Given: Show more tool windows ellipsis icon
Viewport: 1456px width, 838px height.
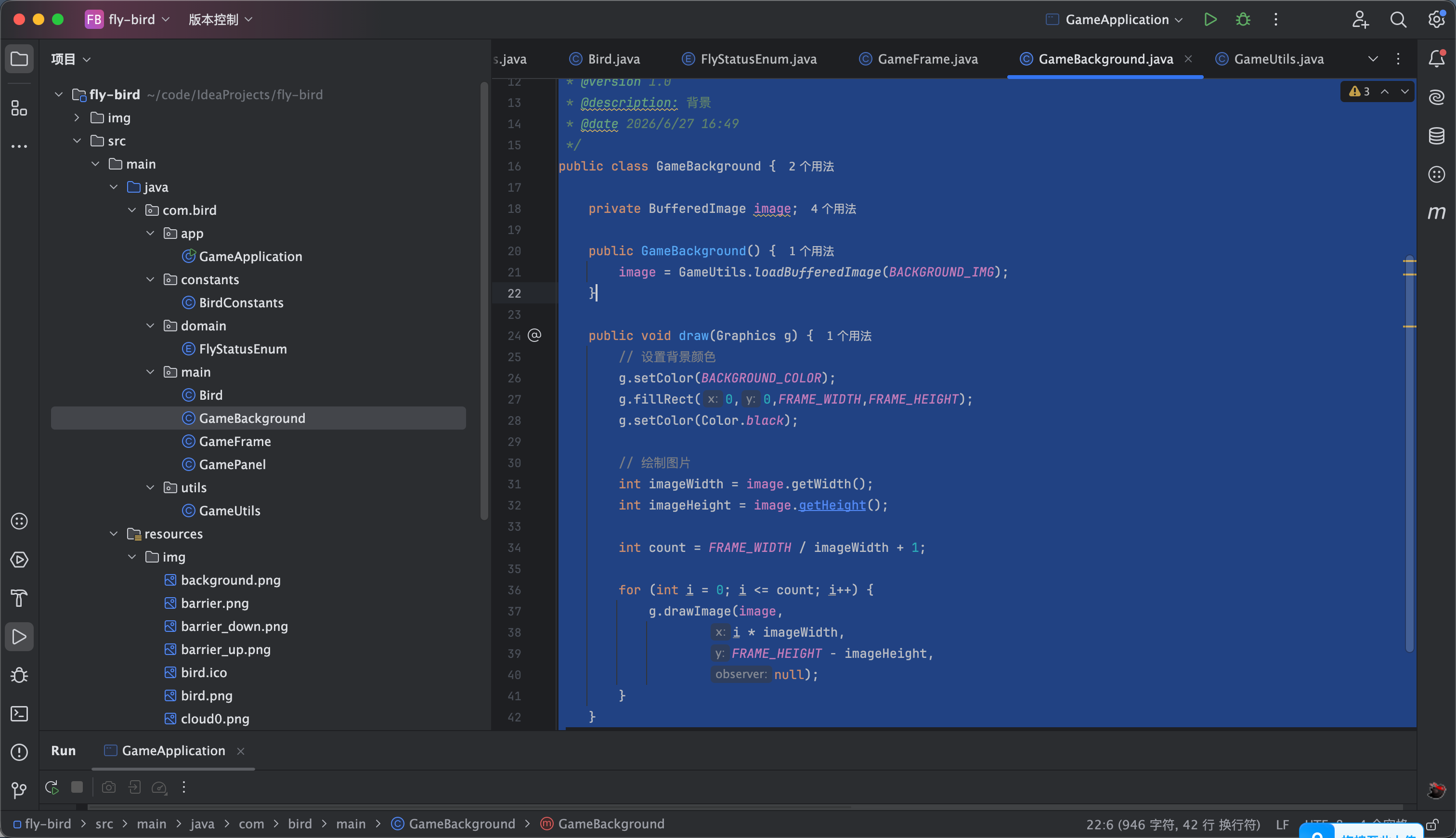Looking at the screenshot, I should pyautogui.click(x=19, y=147).
